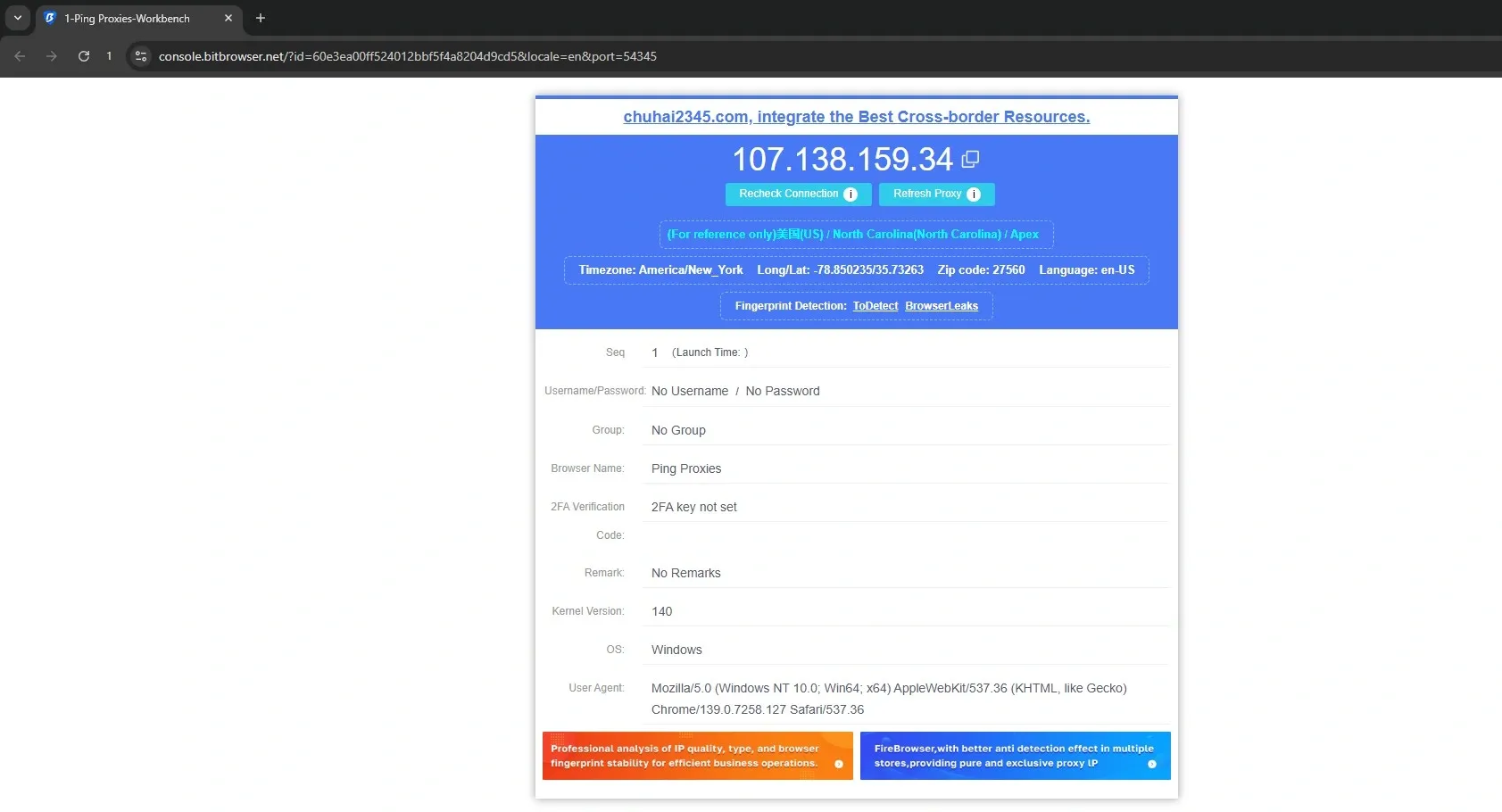
Task: Click the BitBrowser favicon on the tab
Action: pos(50,18)
